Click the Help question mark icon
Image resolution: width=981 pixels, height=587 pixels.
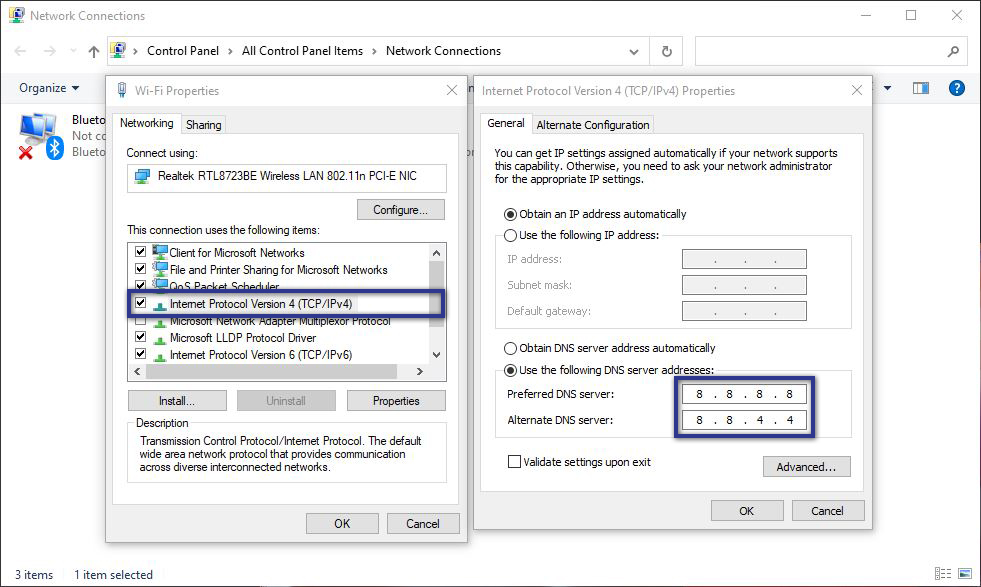957,87
